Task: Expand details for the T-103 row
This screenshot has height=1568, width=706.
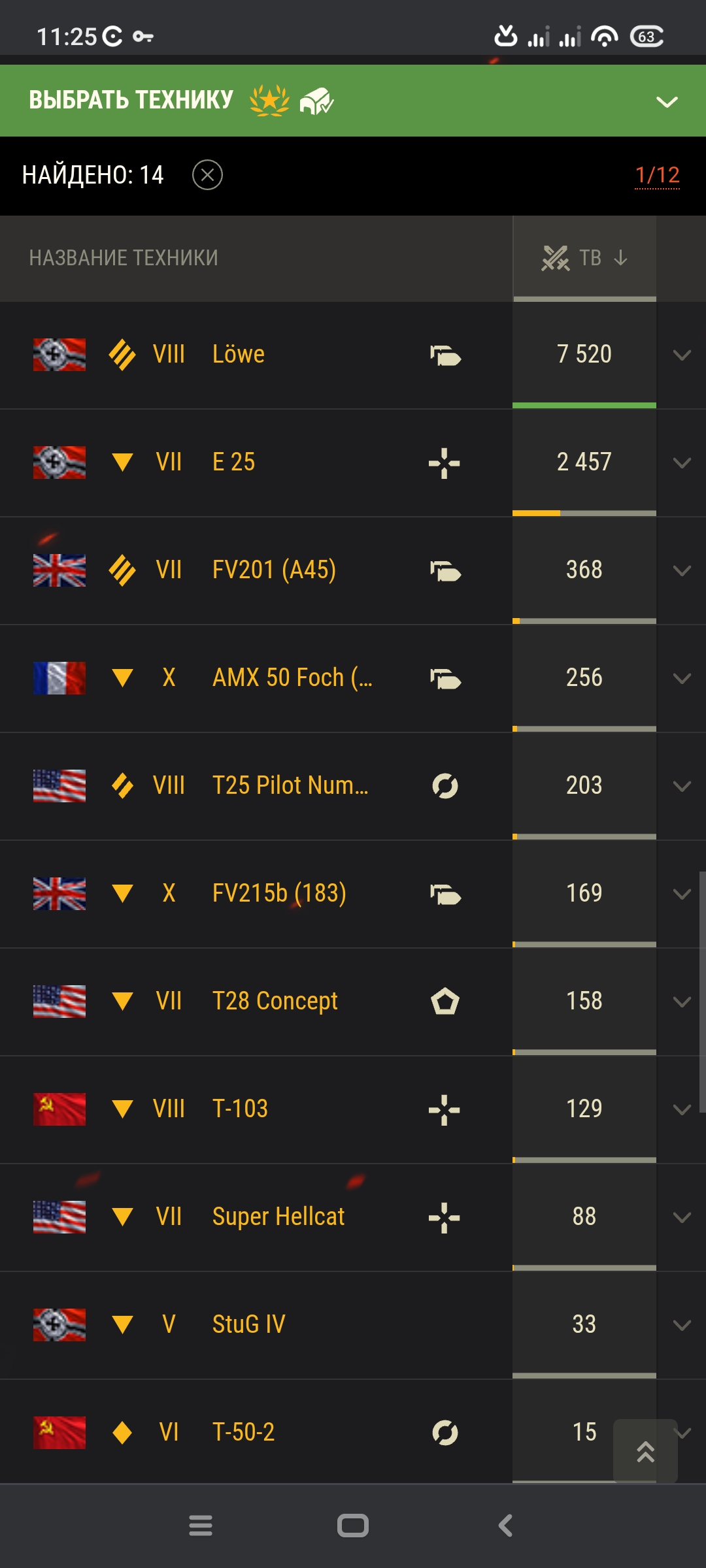Action: [682, 1110]
